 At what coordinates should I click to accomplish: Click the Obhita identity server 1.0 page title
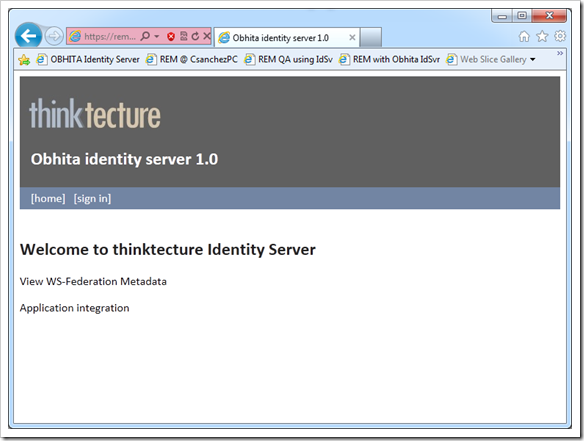click(x=124, y=159)
